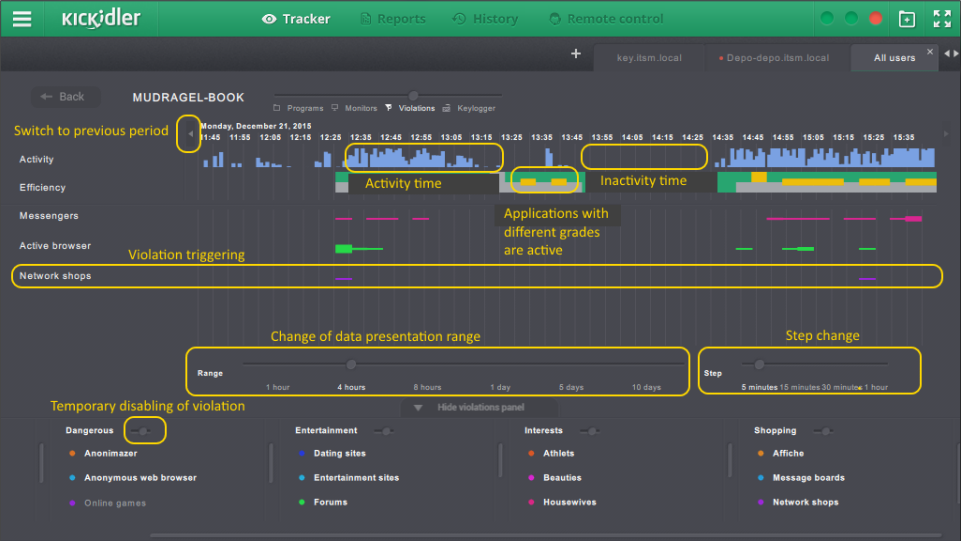This screenshot has width=962, height=541.
Task: Click the red status indicator circle
Action: (875, 19)
